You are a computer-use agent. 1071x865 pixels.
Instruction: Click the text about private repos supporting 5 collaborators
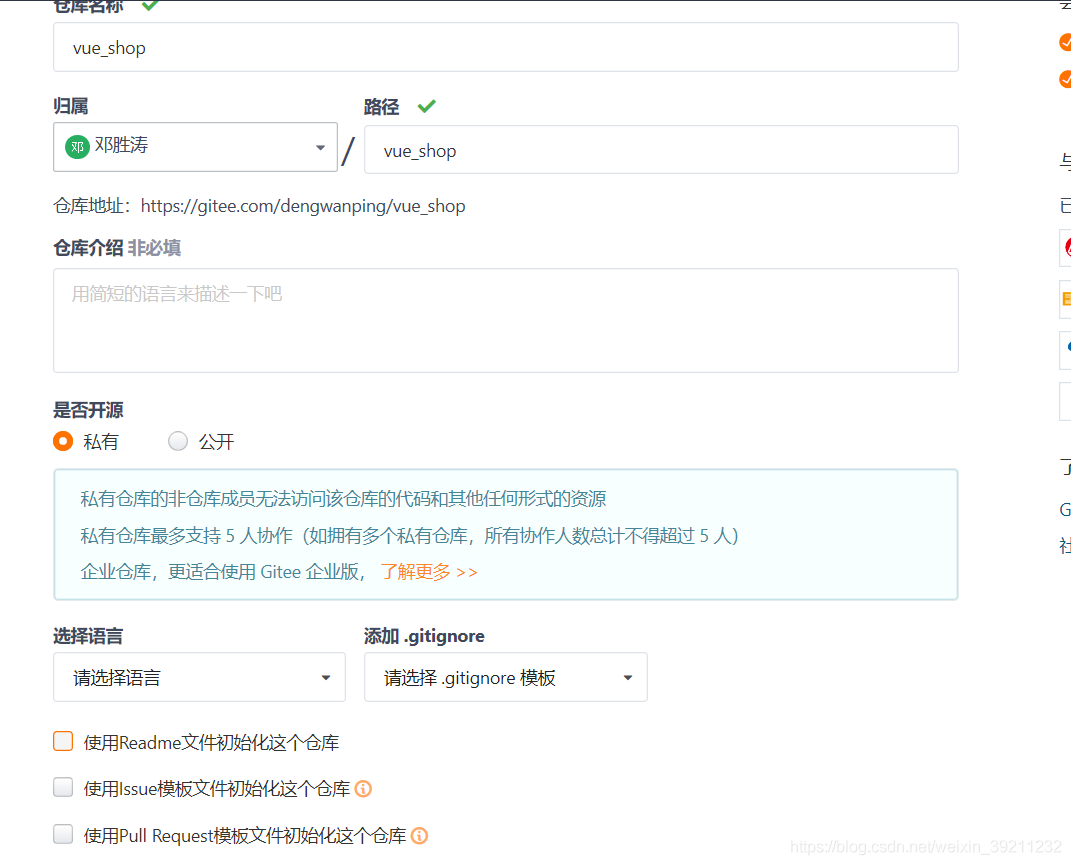click(409, 536)
